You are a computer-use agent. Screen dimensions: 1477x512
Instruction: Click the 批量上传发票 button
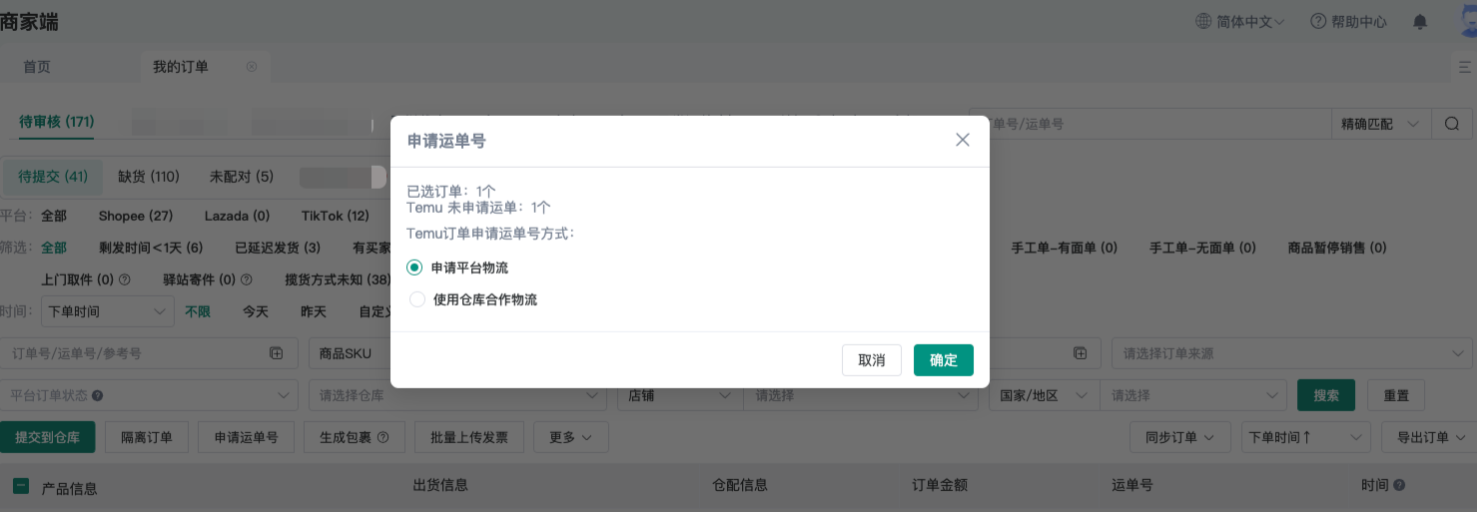coord(469,437)
